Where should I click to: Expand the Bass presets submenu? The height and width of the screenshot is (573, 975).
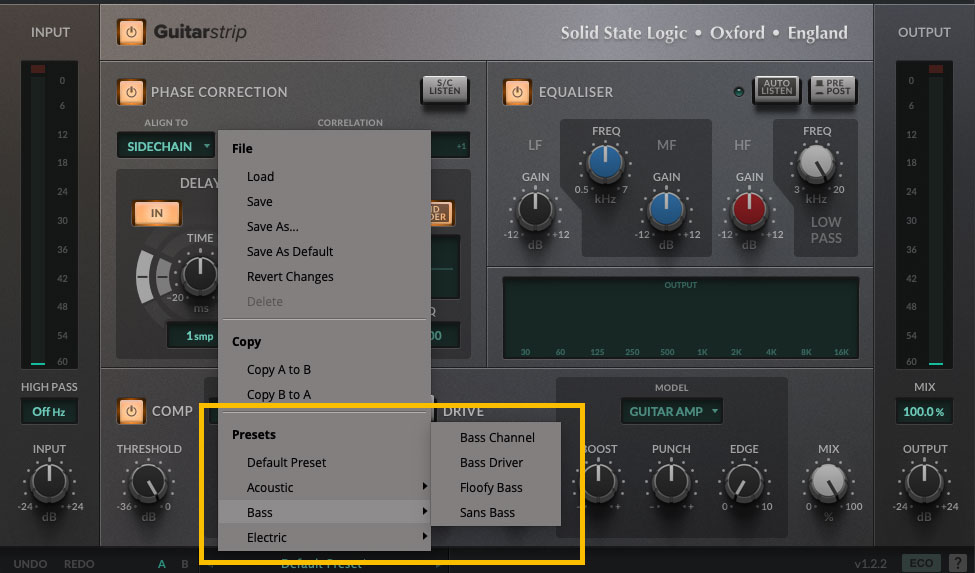[325, 512]
